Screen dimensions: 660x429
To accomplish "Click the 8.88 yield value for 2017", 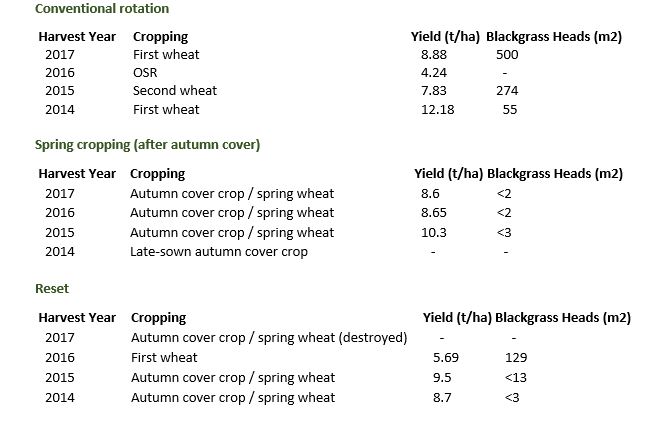I will tap(434, 55).
